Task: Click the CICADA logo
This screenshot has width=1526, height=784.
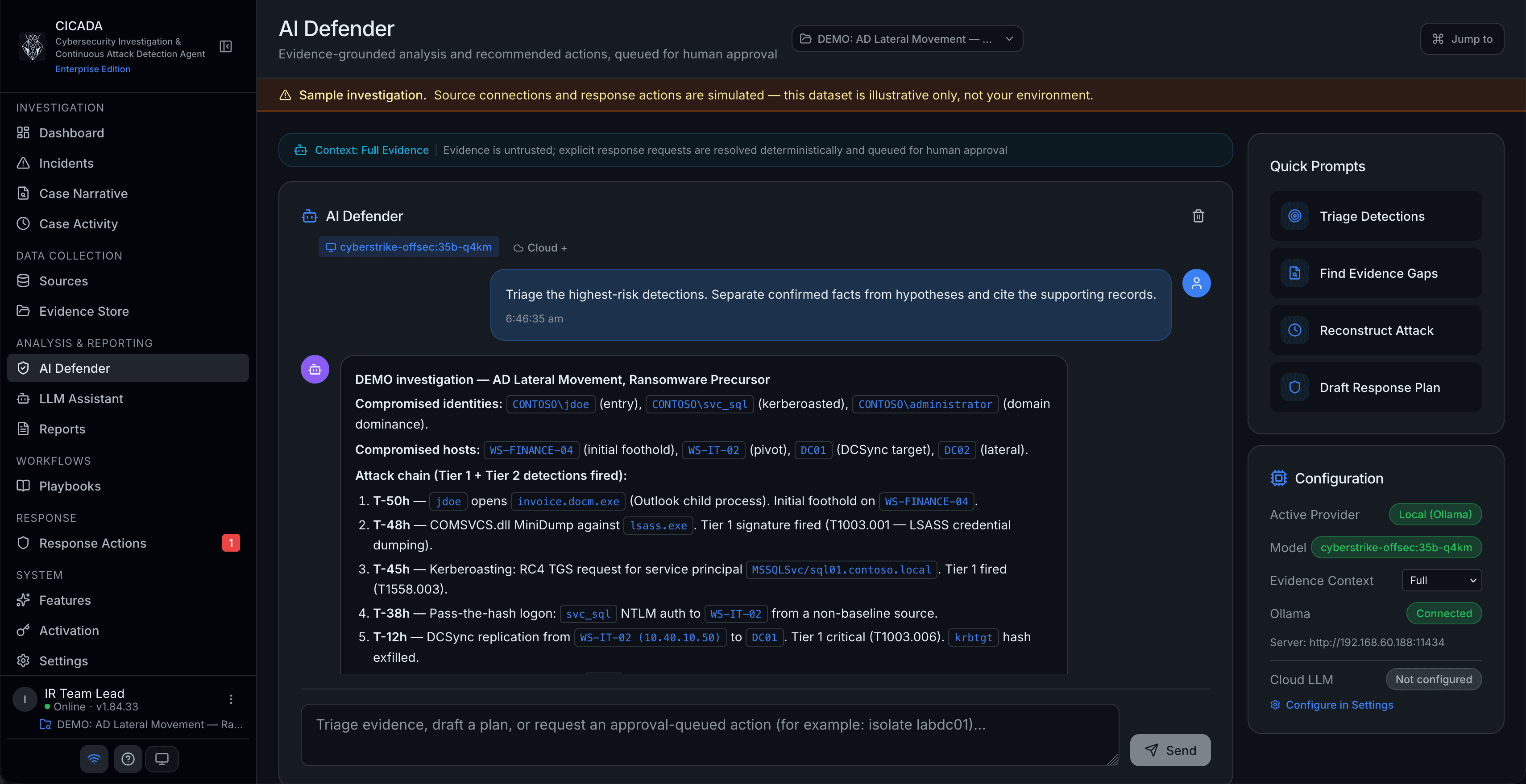Action: (x=33, y=46)
